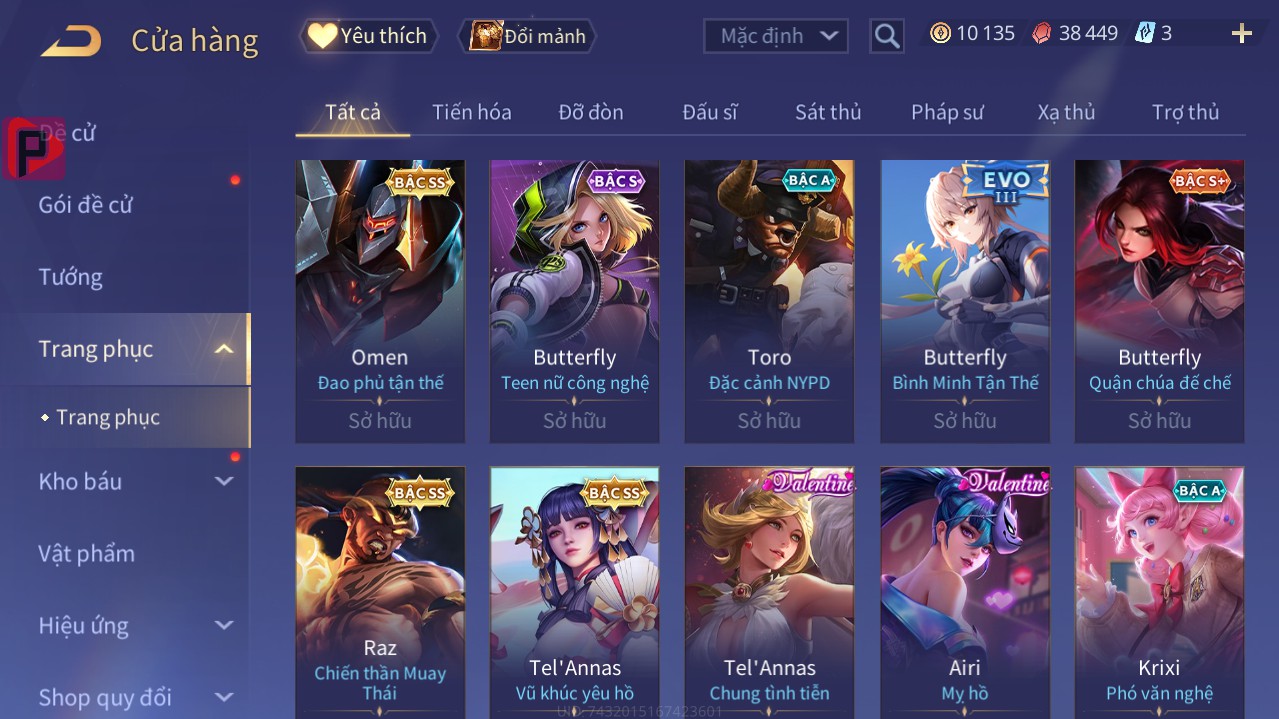This screenshot has width=1279, height=719.
Task: Open the Toro Đặc cảnh NYPD skin card
Action: [x=769, y=301]
